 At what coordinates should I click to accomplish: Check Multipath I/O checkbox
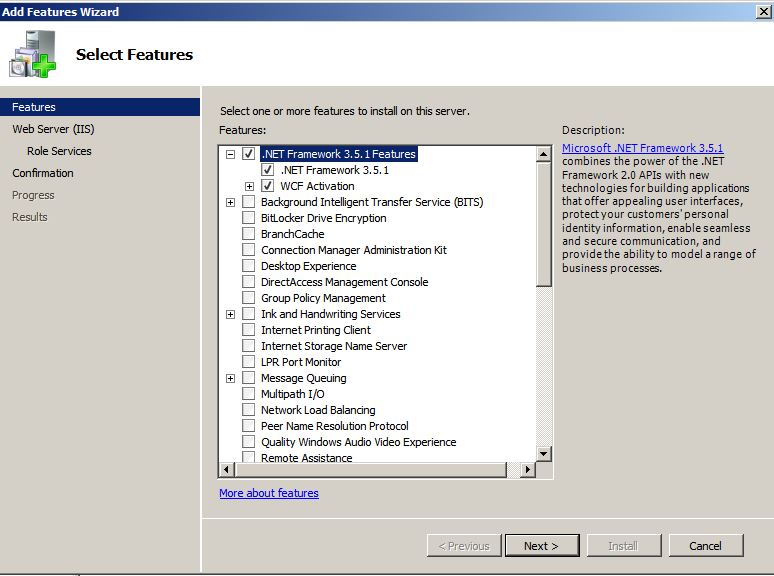[x=248, y=394]
